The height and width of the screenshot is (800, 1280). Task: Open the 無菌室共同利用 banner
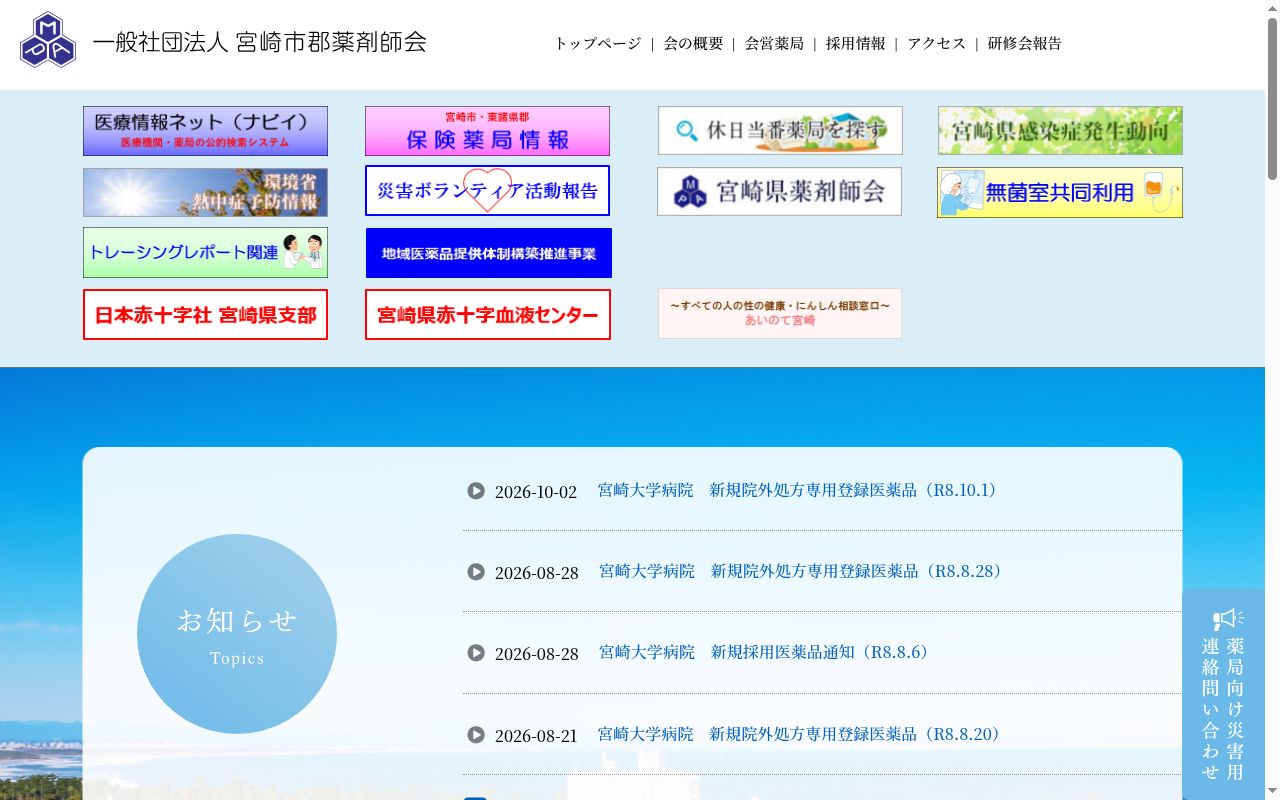[1060, 192]
